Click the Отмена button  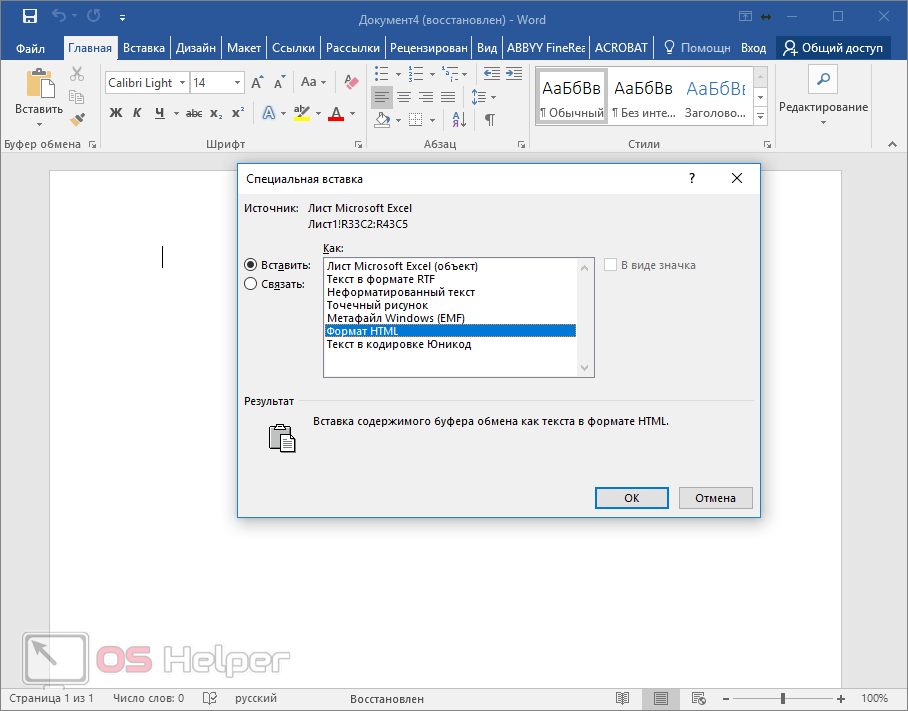[x=715, y=498]
